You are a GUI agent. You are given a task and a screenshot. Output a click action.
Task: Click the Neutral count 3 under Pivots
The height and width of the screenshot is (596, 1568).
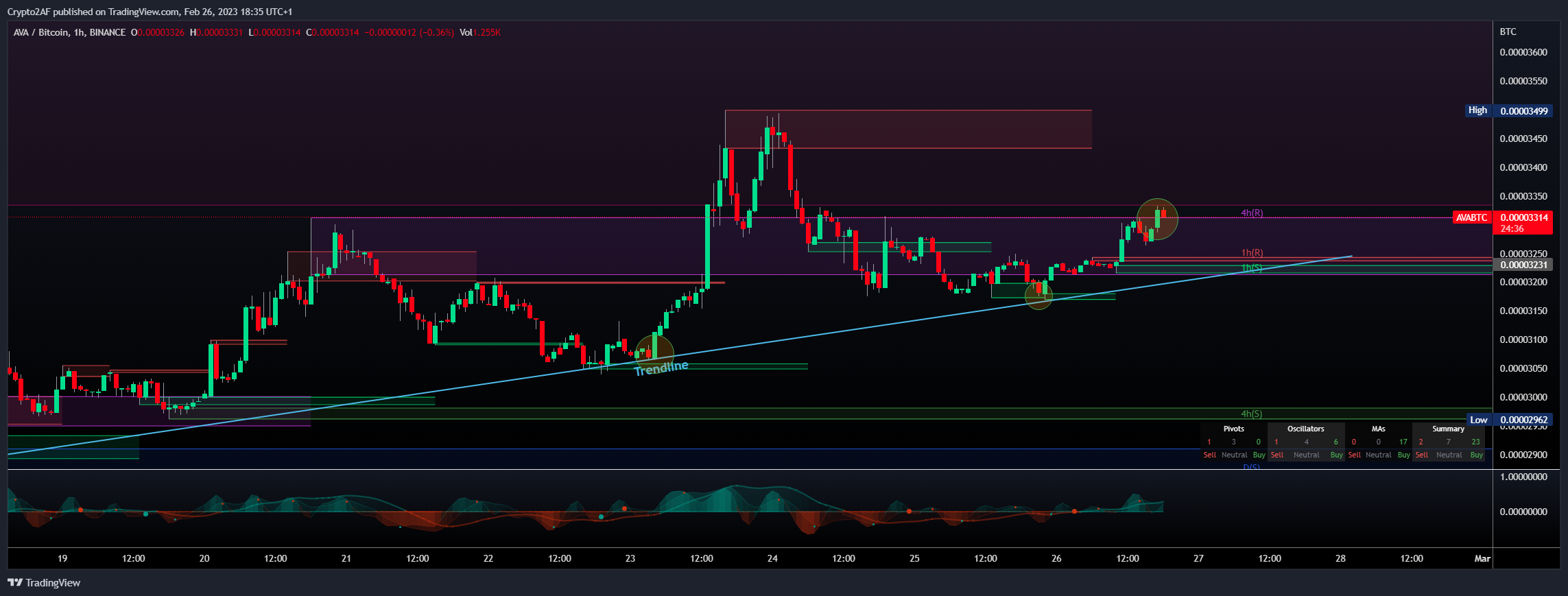pos(1234,442)
